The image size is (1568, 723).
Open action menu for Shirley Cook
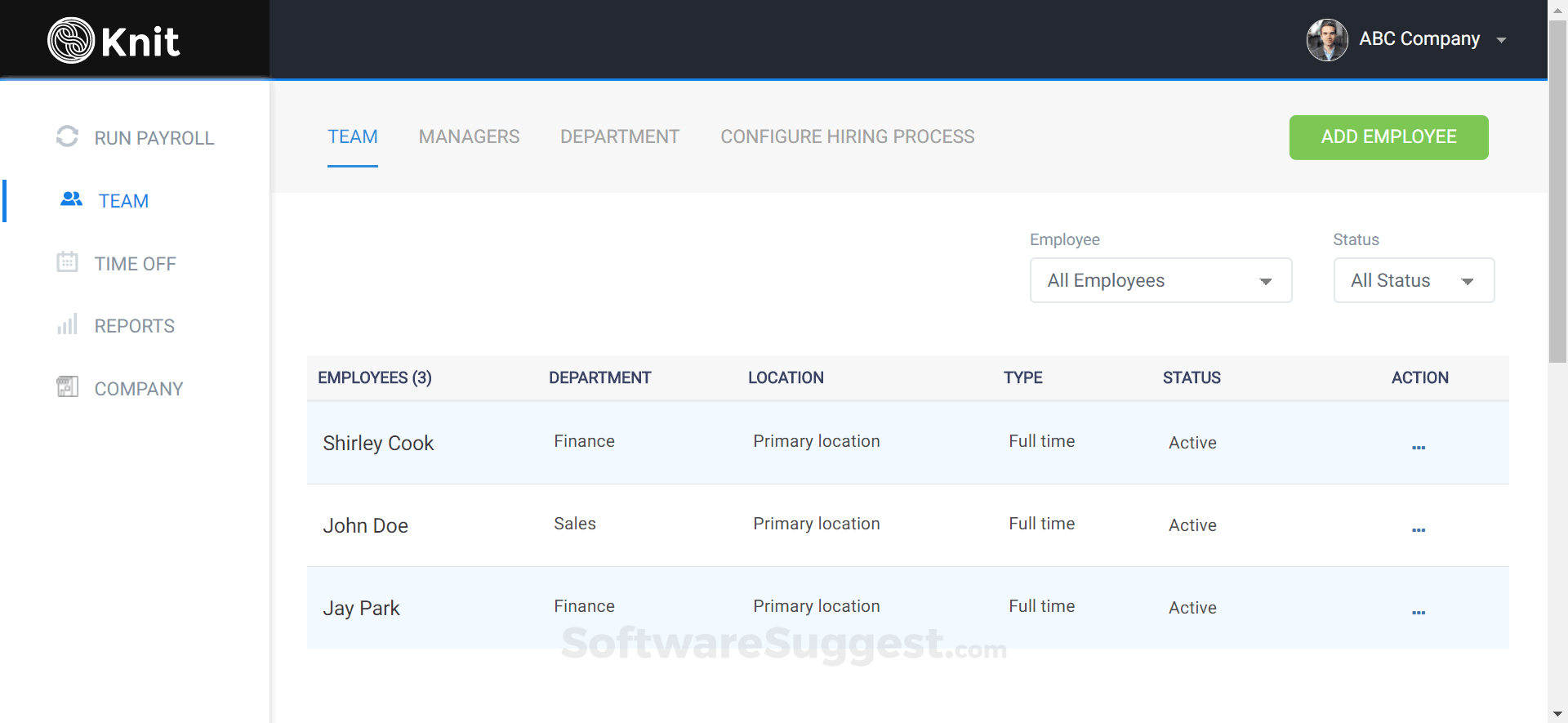pos(1419,447)
